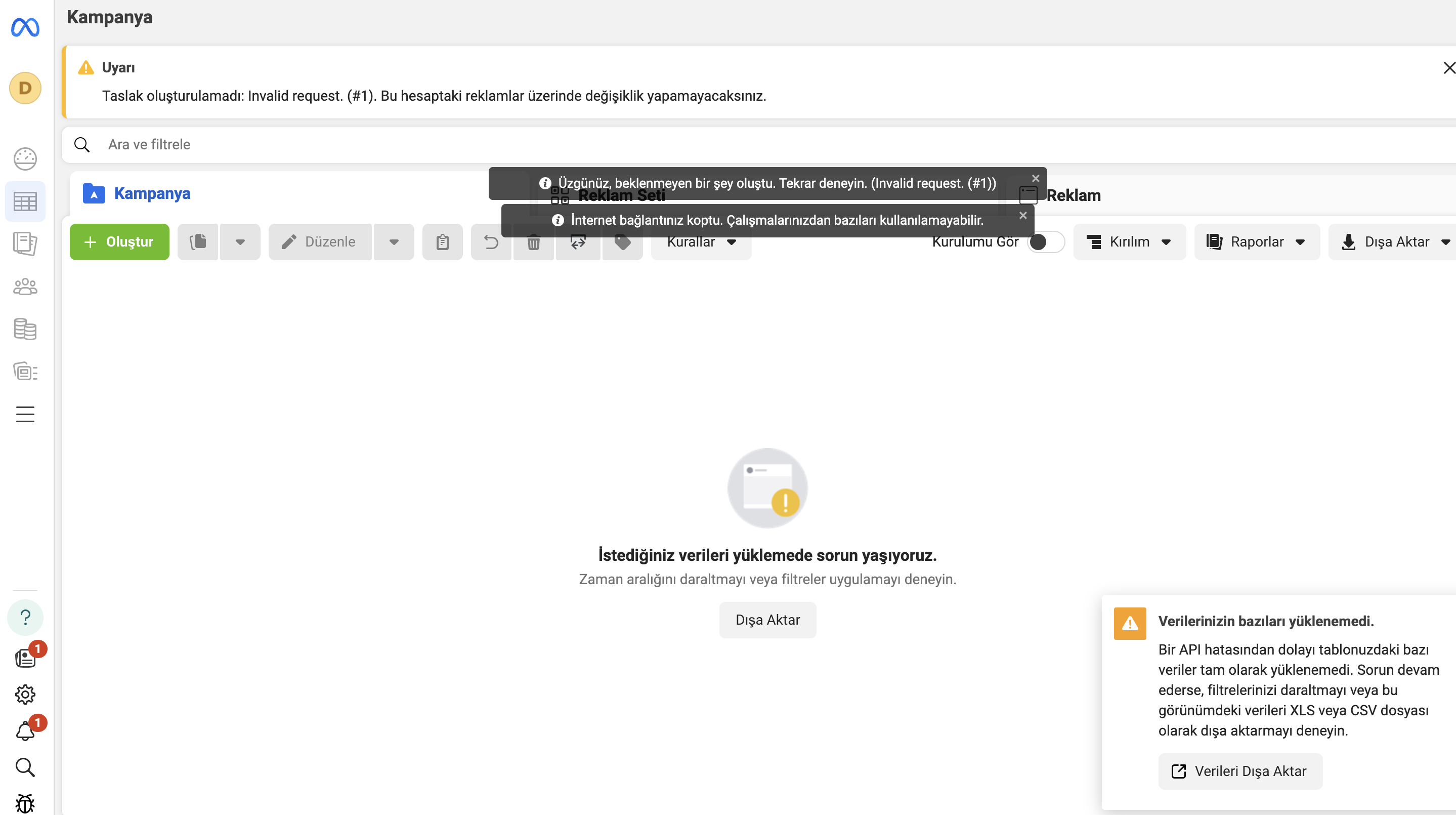Click the green Oluştur button
The image size is (1456, 815).
(x=119, y=242)
